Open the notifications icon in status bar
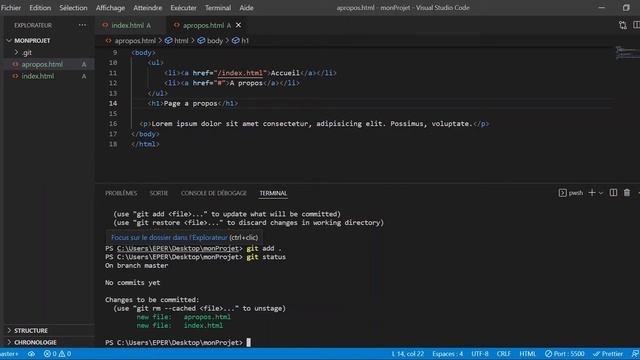Viewport: 640px width, 360px height. pyautogui.click(x=635, y=354)
